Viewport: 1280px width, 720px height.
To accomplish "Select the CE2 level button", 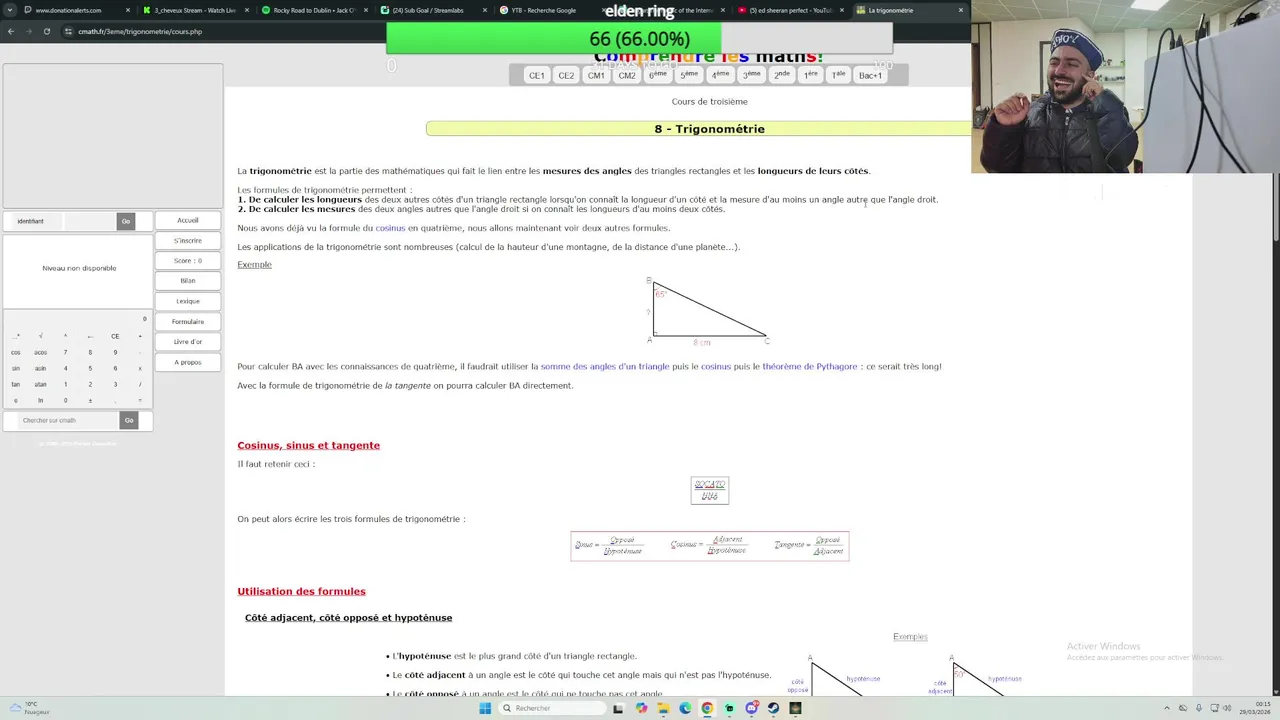I will pyautogui.click(x=566, y=75).
